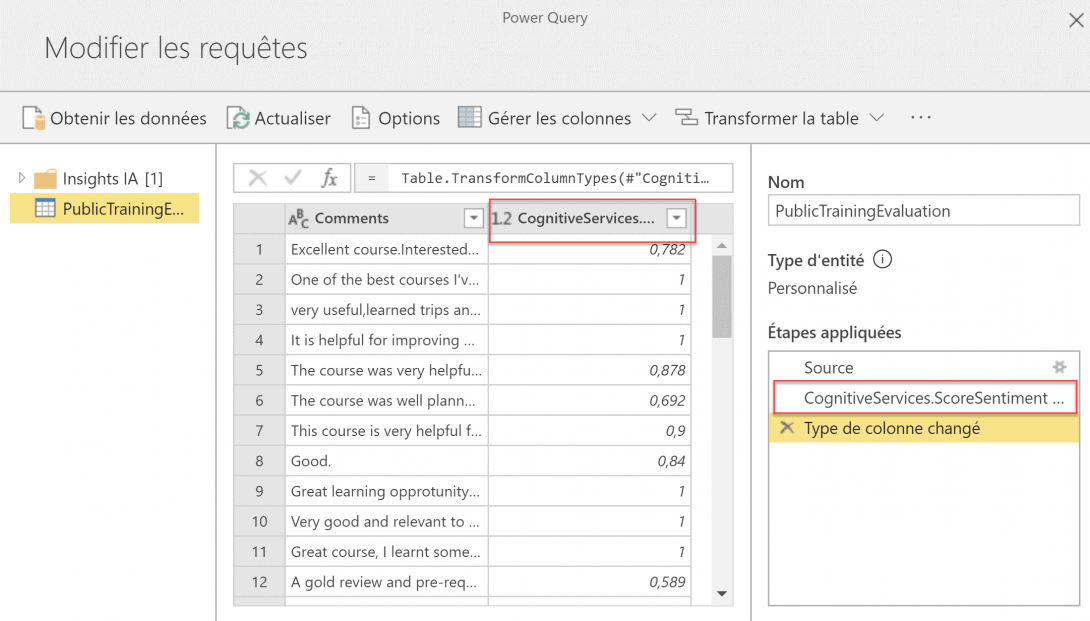Click the vertical scrollbar of the data grid
1090x621 pixels.
coord(721,285)
